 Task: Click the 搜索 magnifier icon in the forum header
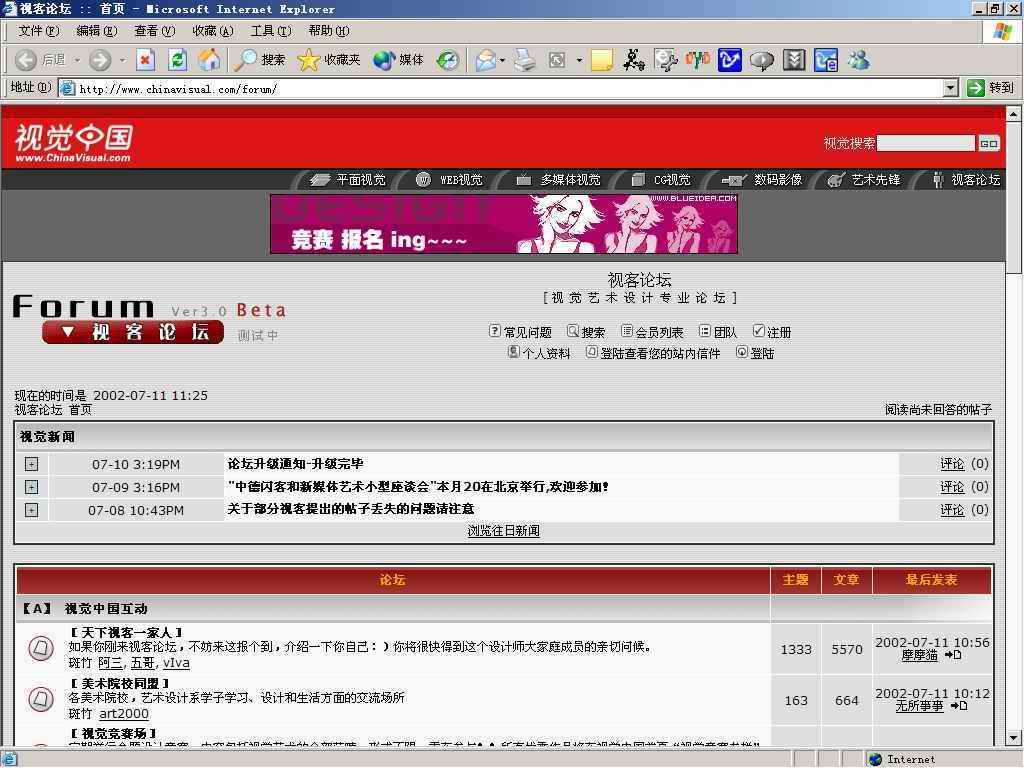click(572, 330)
